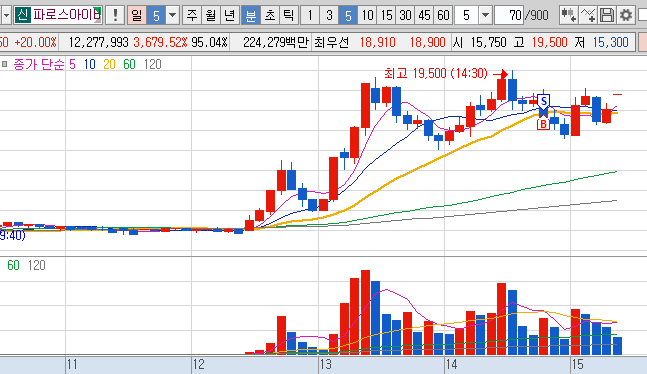Click the save chart floppy disk icon

click(607, 16)
